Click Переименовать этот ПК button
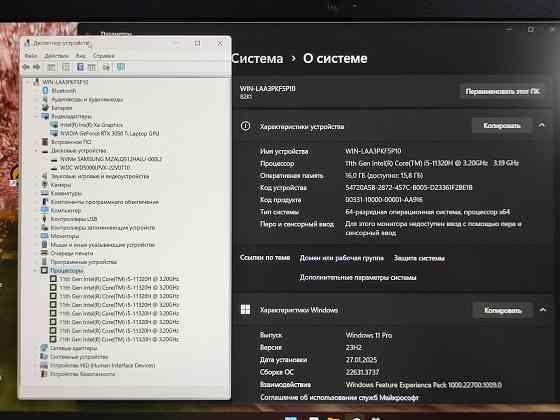Image resolution: width=560 pixels, height=420 pixels. [x=502, y=91]
